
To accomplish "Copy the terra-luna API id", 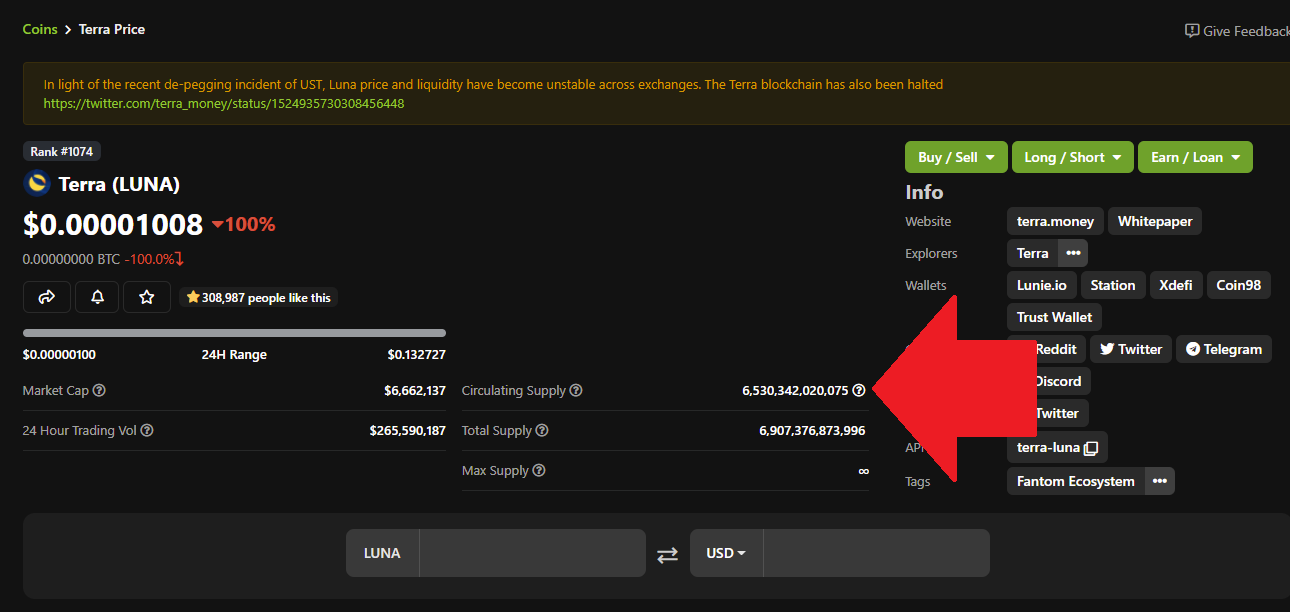I will (1091, 448).
